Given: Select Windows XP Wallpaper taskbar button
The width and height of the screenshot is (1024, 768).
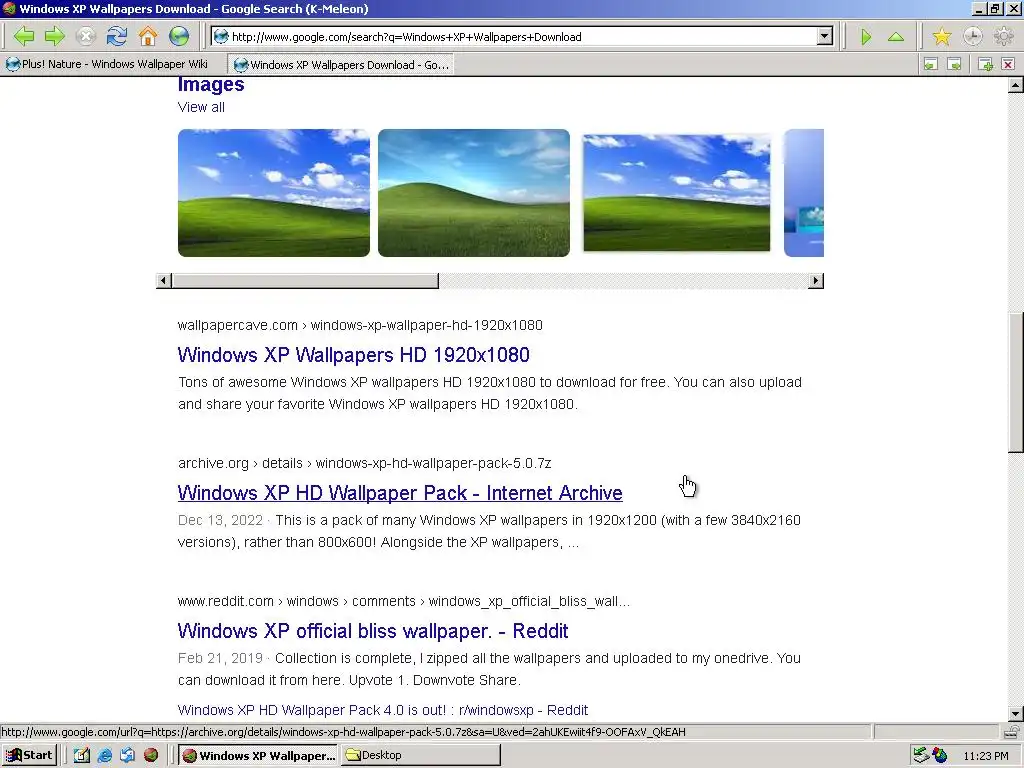Looking at the screenshot, I should 258,755.
